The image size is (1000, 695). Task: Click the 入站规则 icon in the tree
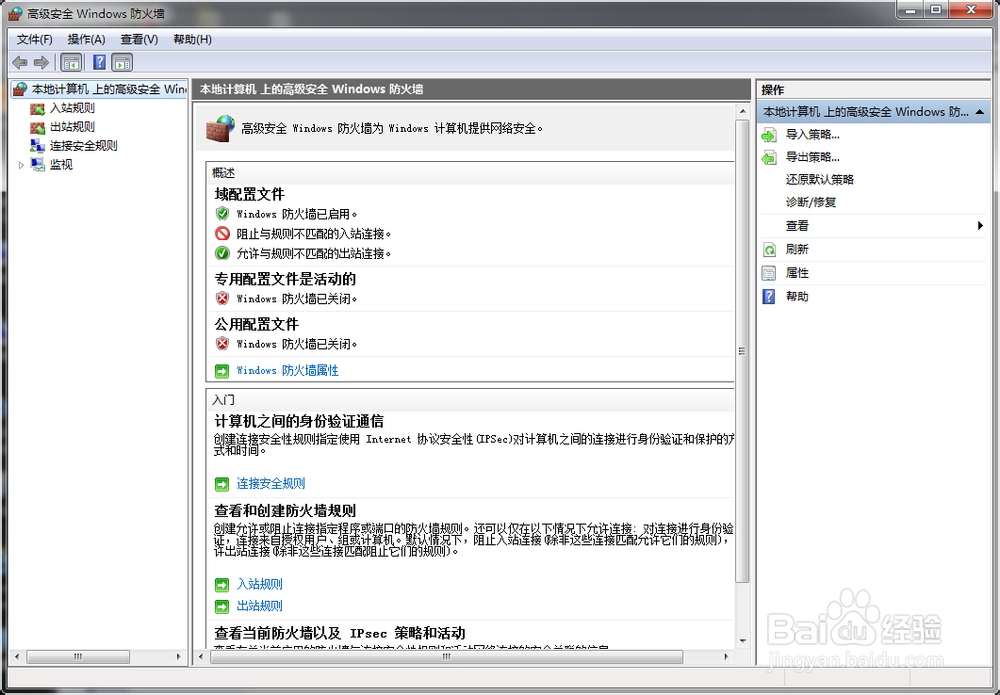click(38, 108)
